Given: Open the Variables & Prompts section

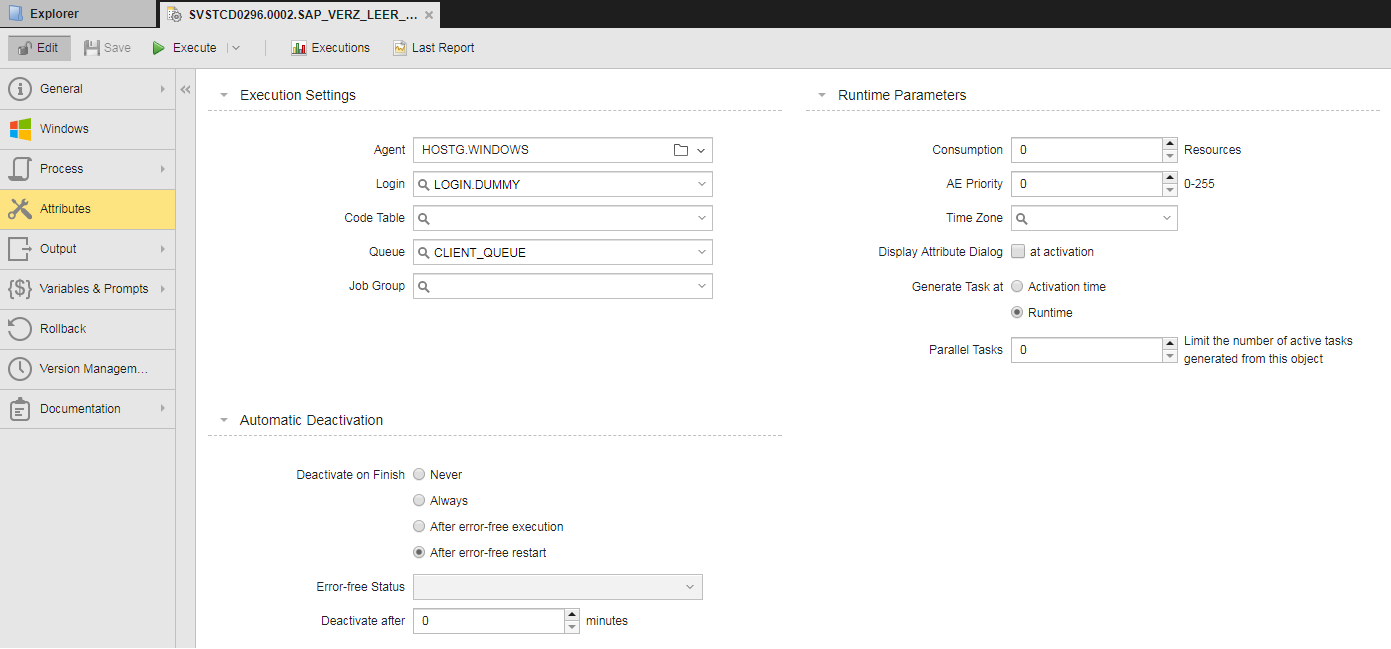Looking at the screenshot, I should click(x=88, y=289).
